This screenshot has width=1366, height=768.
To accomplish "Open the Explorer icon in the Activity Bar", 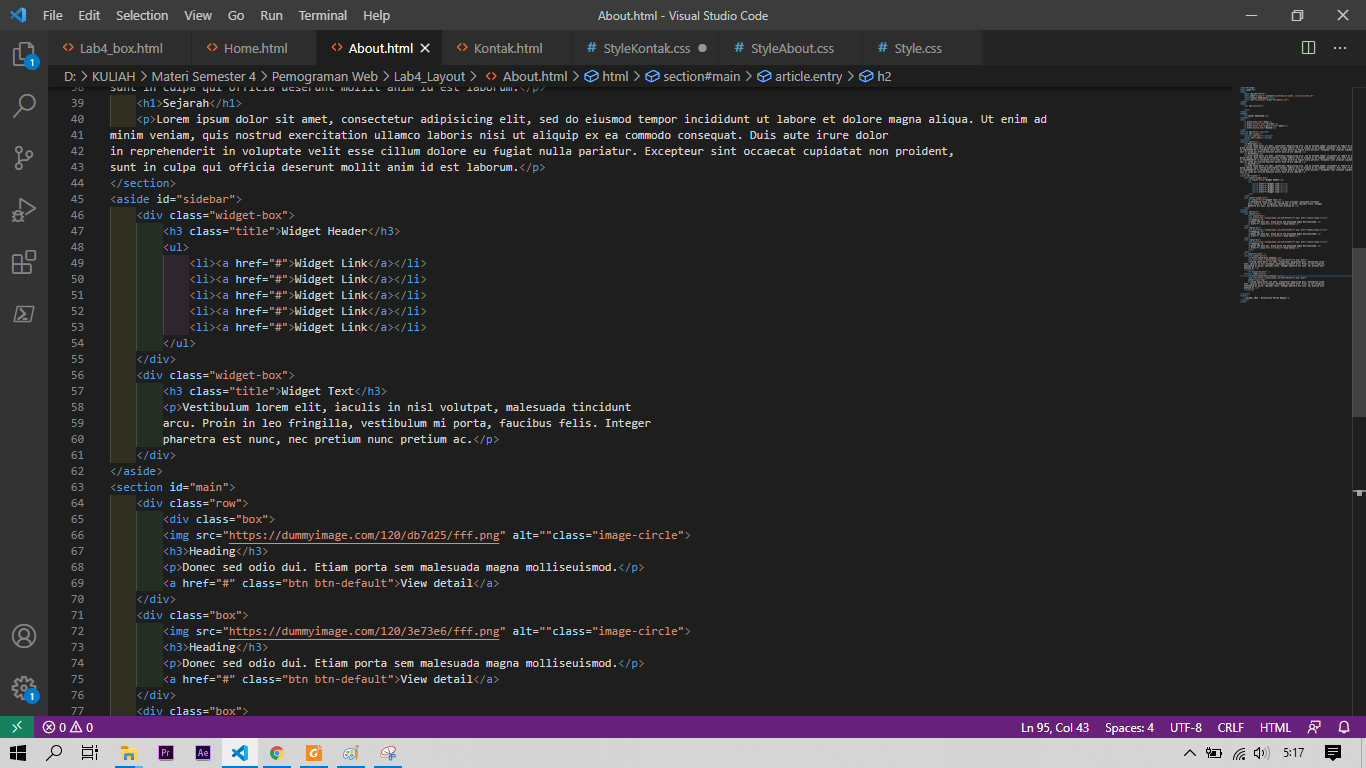I will 24,57.
